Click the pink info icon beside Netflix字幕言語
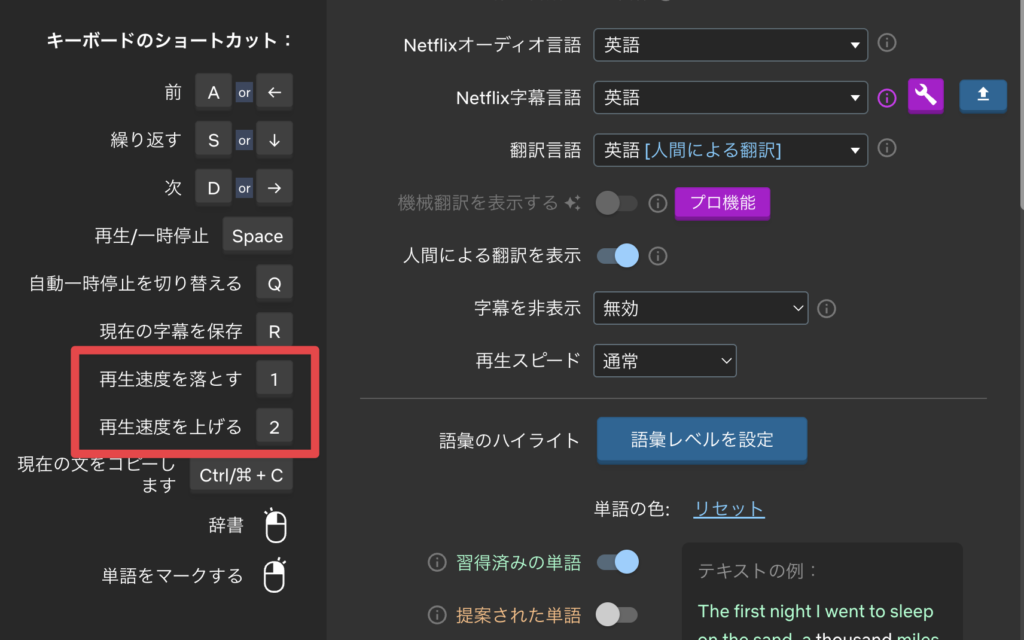1024x640 pixels. click(888, 97)
